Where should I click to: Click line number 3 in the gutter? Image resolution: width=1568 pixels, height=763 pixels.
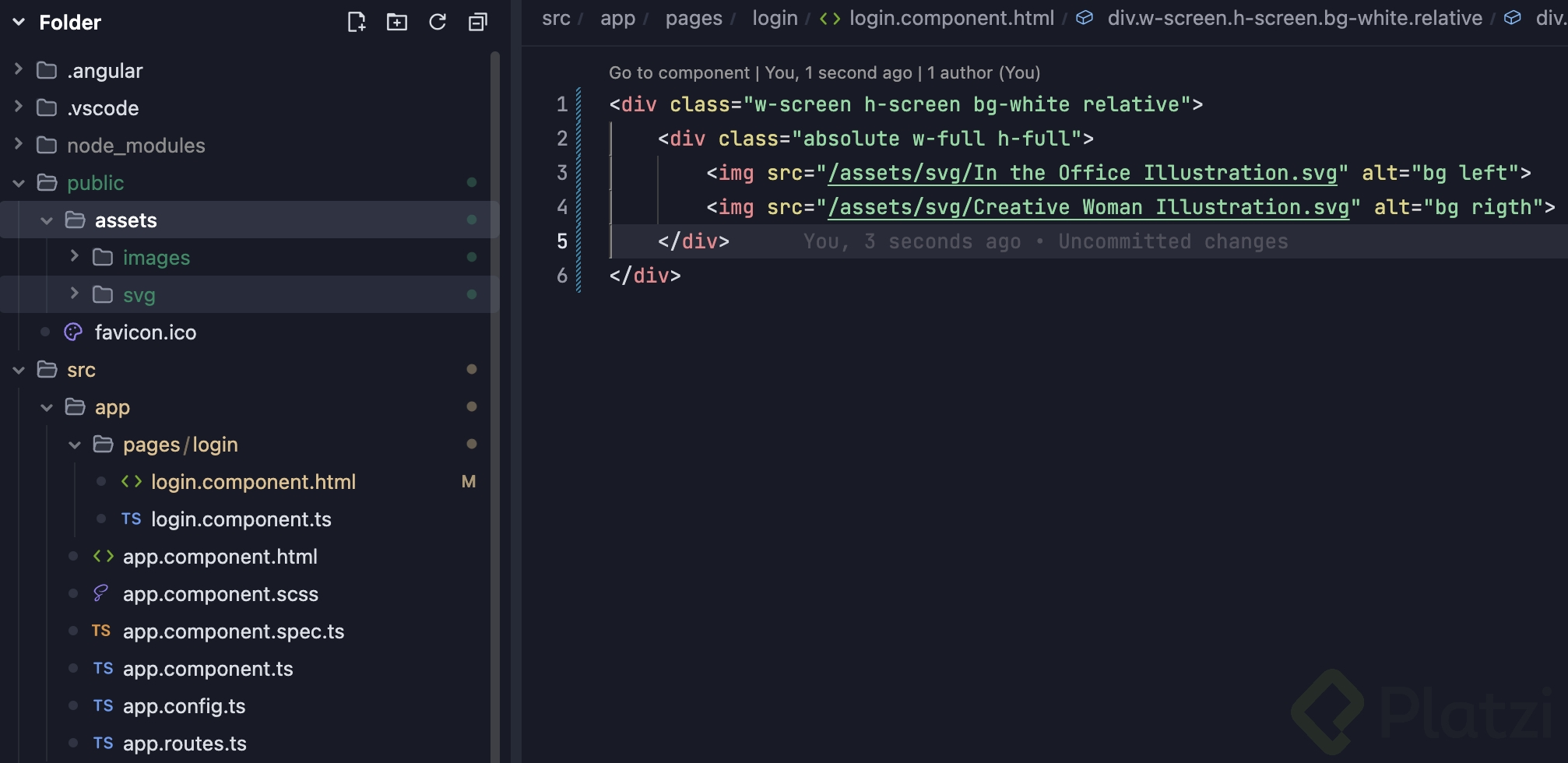tap(562, 173)
